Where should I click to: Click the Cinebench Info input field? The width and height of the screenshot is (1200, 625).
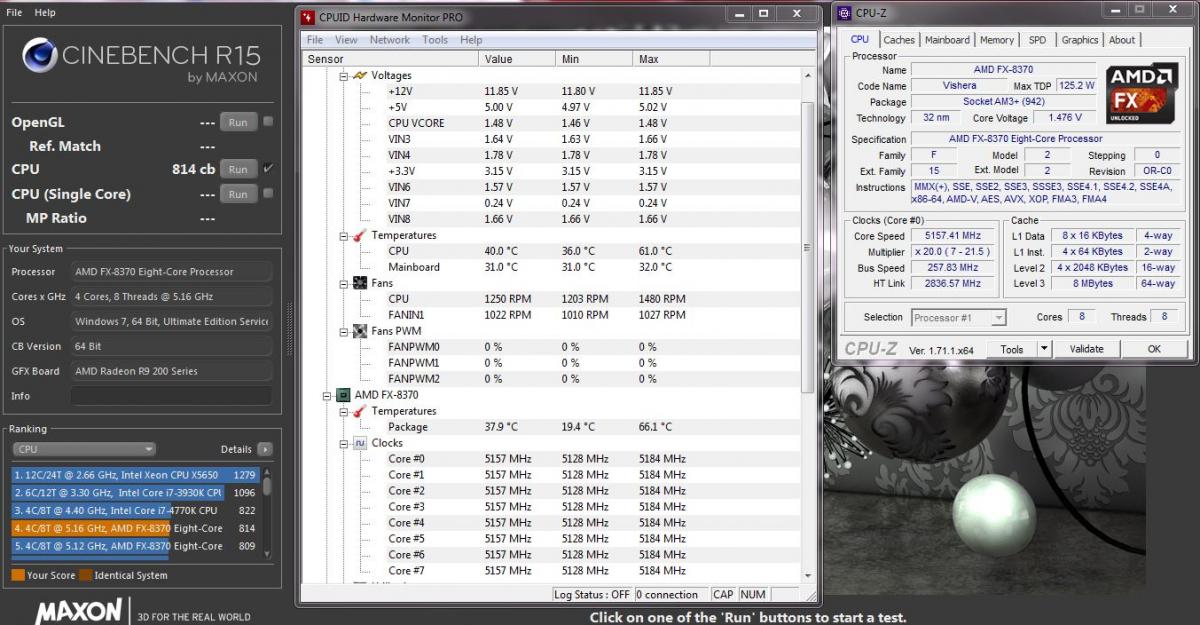pos(171,396)
